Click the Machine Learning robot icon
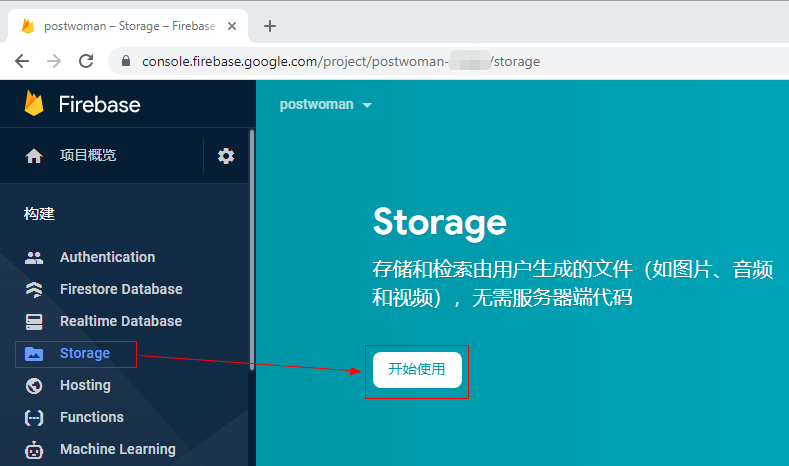Image resolution: width=789 pixels, height=466 pixels. pyautogui.click(x=34, y=449)
